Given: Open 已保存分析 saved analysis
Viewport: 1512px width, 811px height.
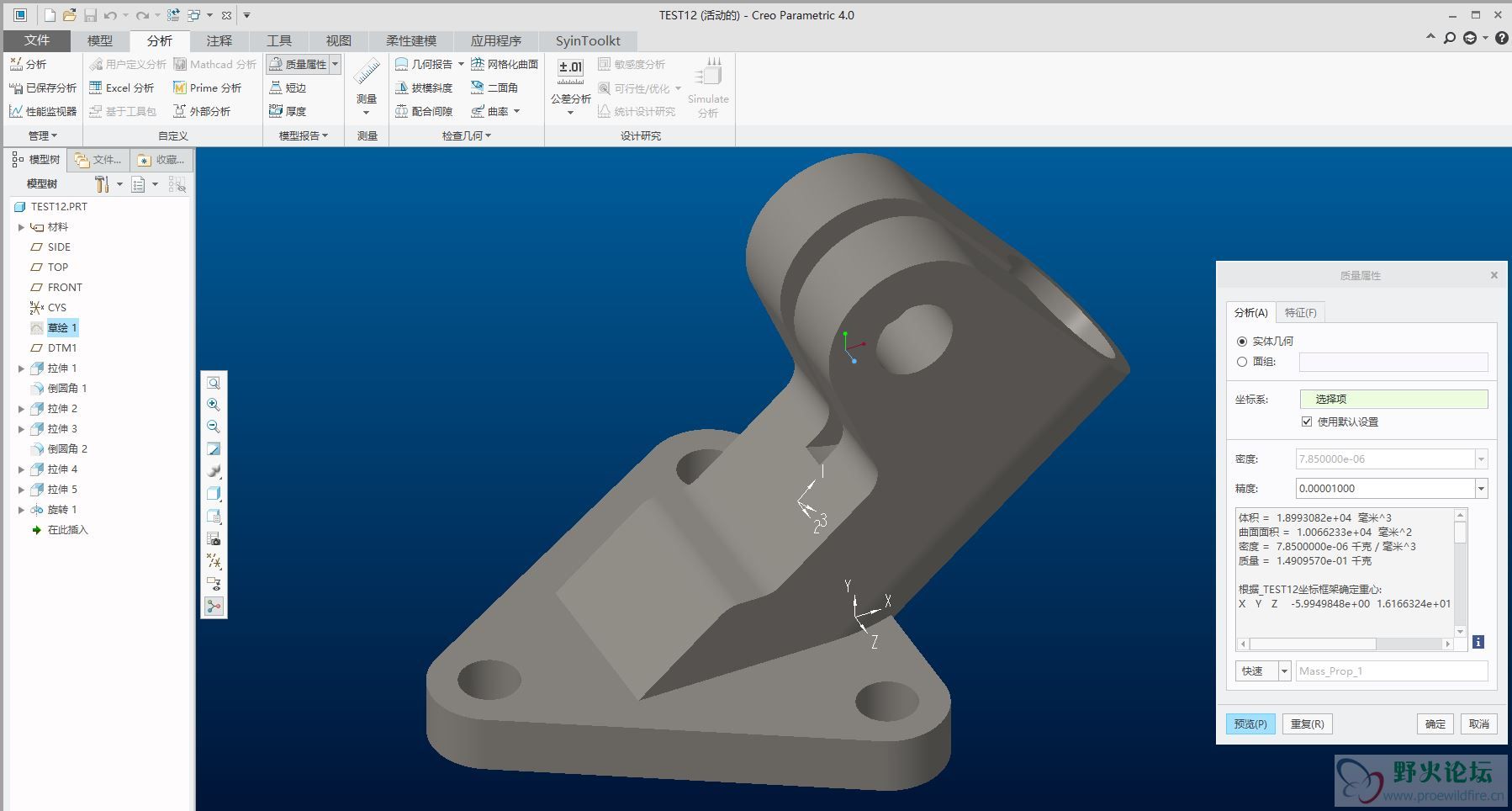Looking at the screenshot, I should pyautogui.click(x=42, y=87).
